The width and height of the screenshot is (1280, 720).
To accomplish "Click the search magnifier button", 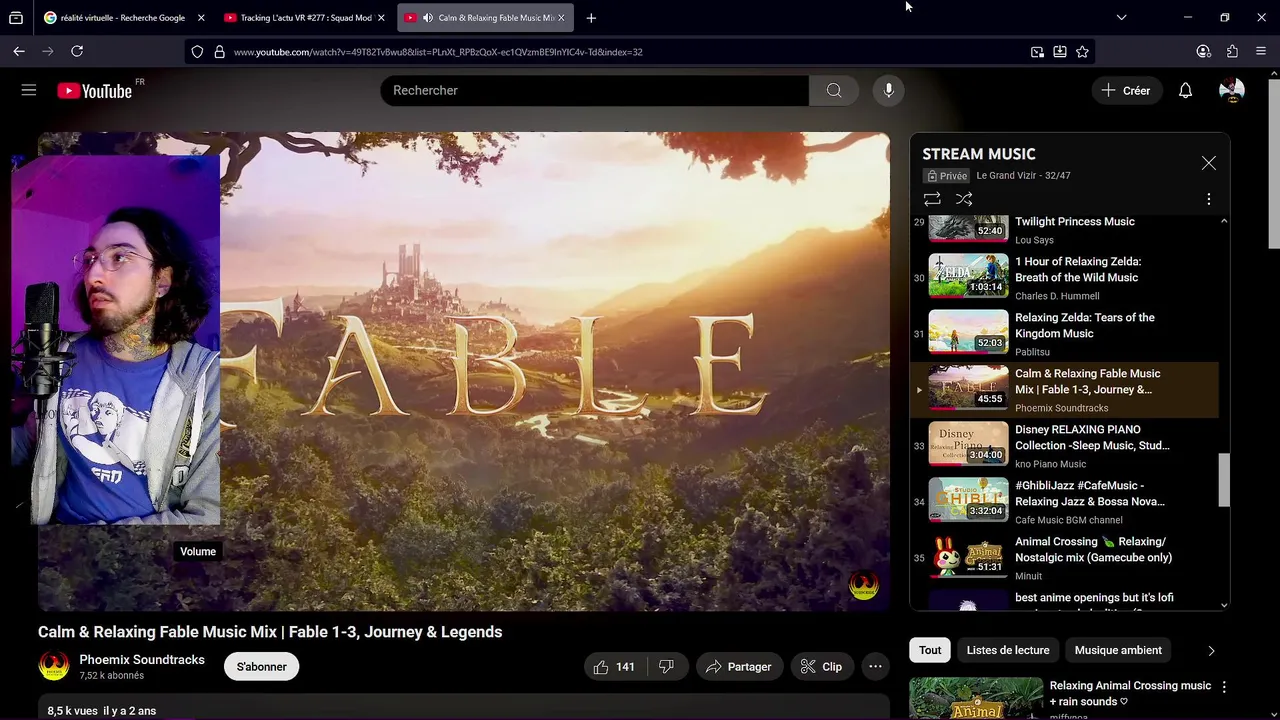I will tap(834, 90).
